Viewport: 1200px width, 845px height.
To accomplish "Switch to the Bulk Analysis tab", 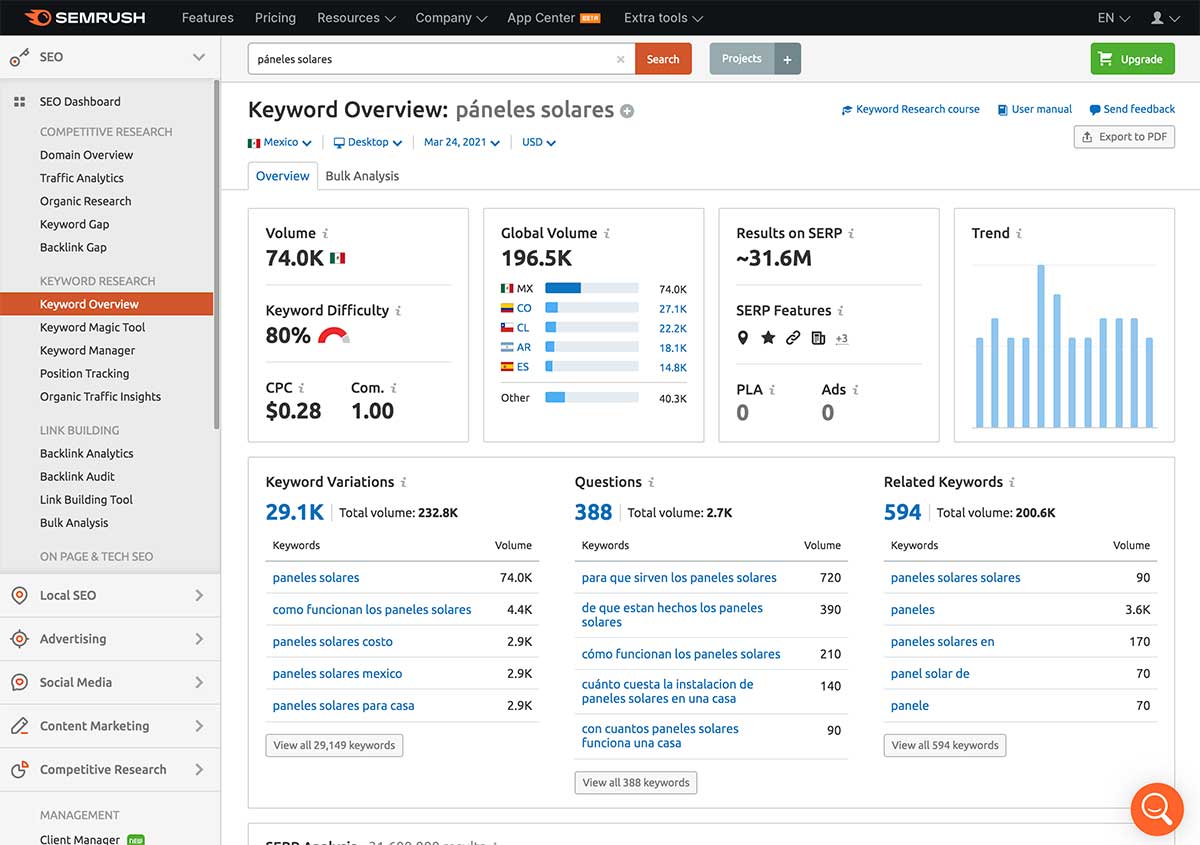I will (x=362, y=176).
